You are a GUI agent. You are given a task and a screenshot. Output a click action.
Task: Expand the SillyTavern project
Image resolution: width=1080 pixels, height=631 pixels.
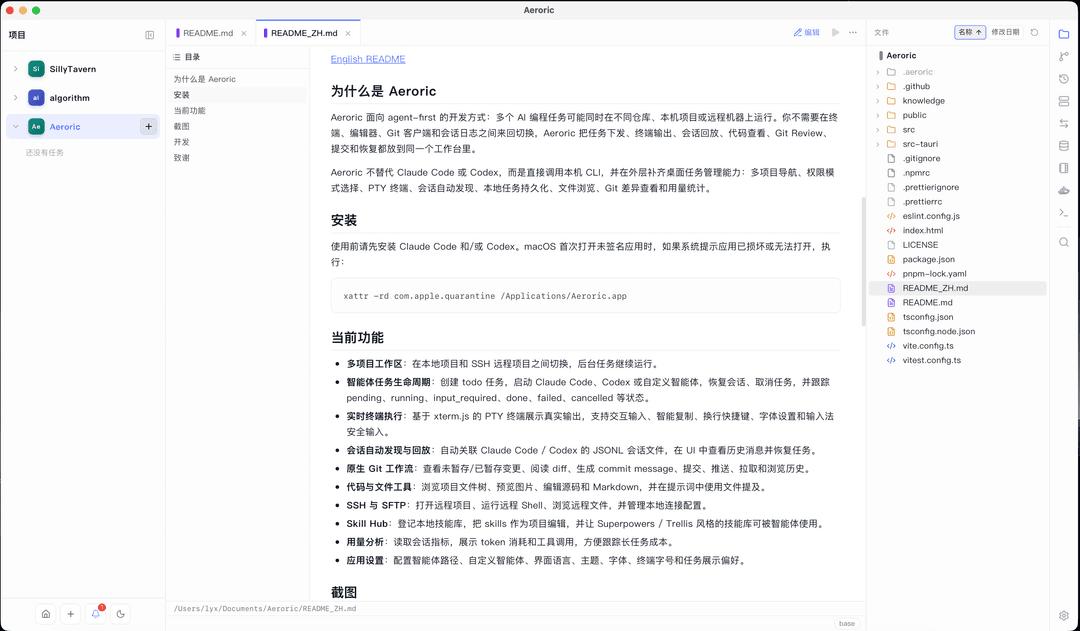[16, 69]
